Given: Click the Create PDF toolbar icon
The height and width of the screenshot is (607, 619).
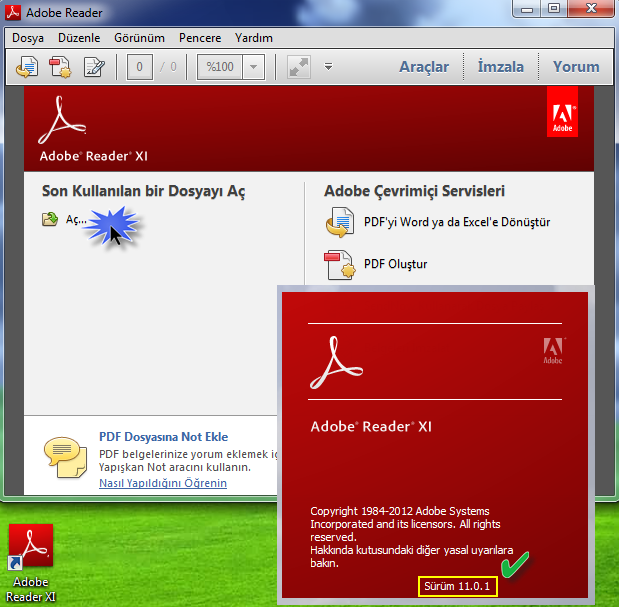Looking at the screenshot, I should pyautogui.click(x=60, y=67).
